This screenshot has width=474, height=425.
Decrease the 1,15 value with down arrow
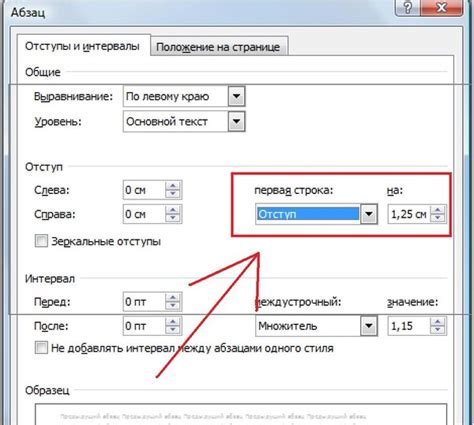coord(438,330)
